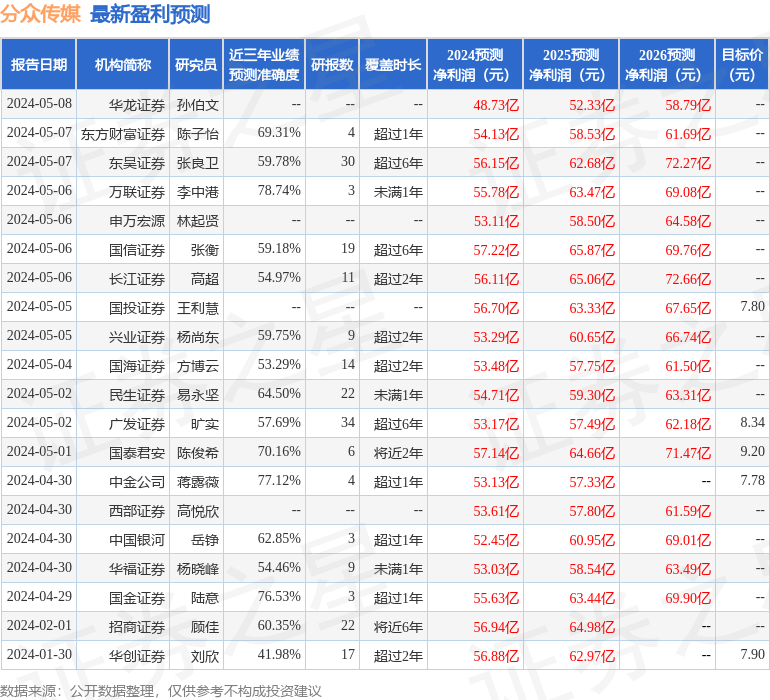
Task: Click target price 7.90
Action: tap(752, 654)
